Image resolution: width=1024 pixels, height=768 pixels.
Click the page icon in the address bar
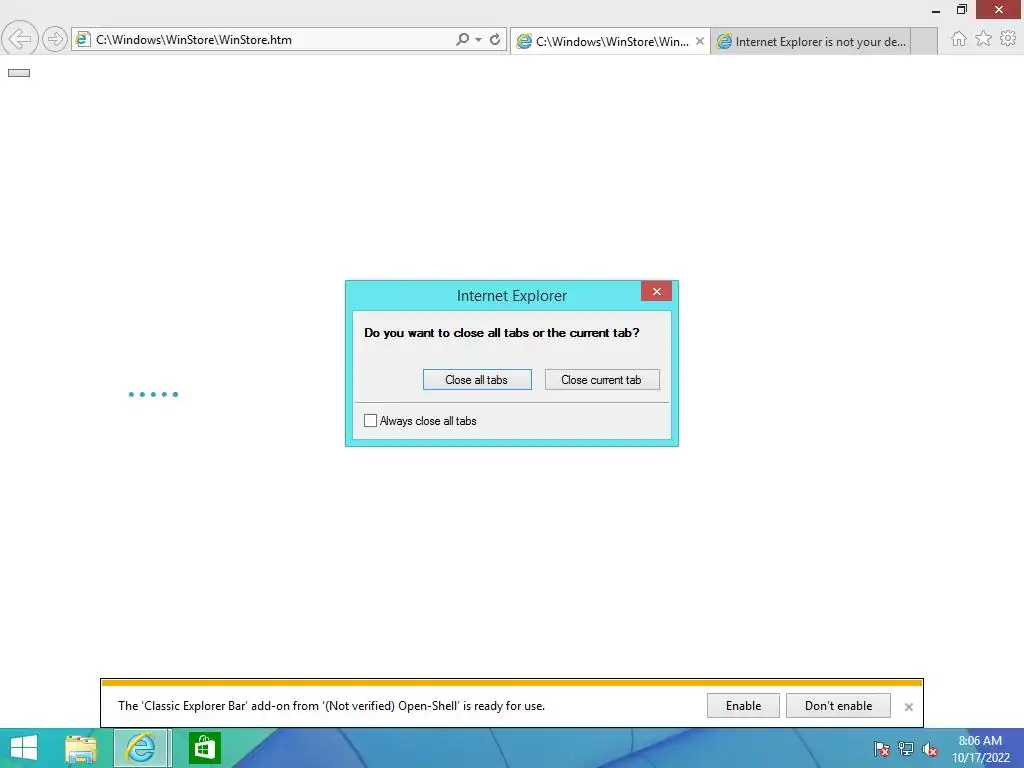pyautogui.click(x=83, y=39)
